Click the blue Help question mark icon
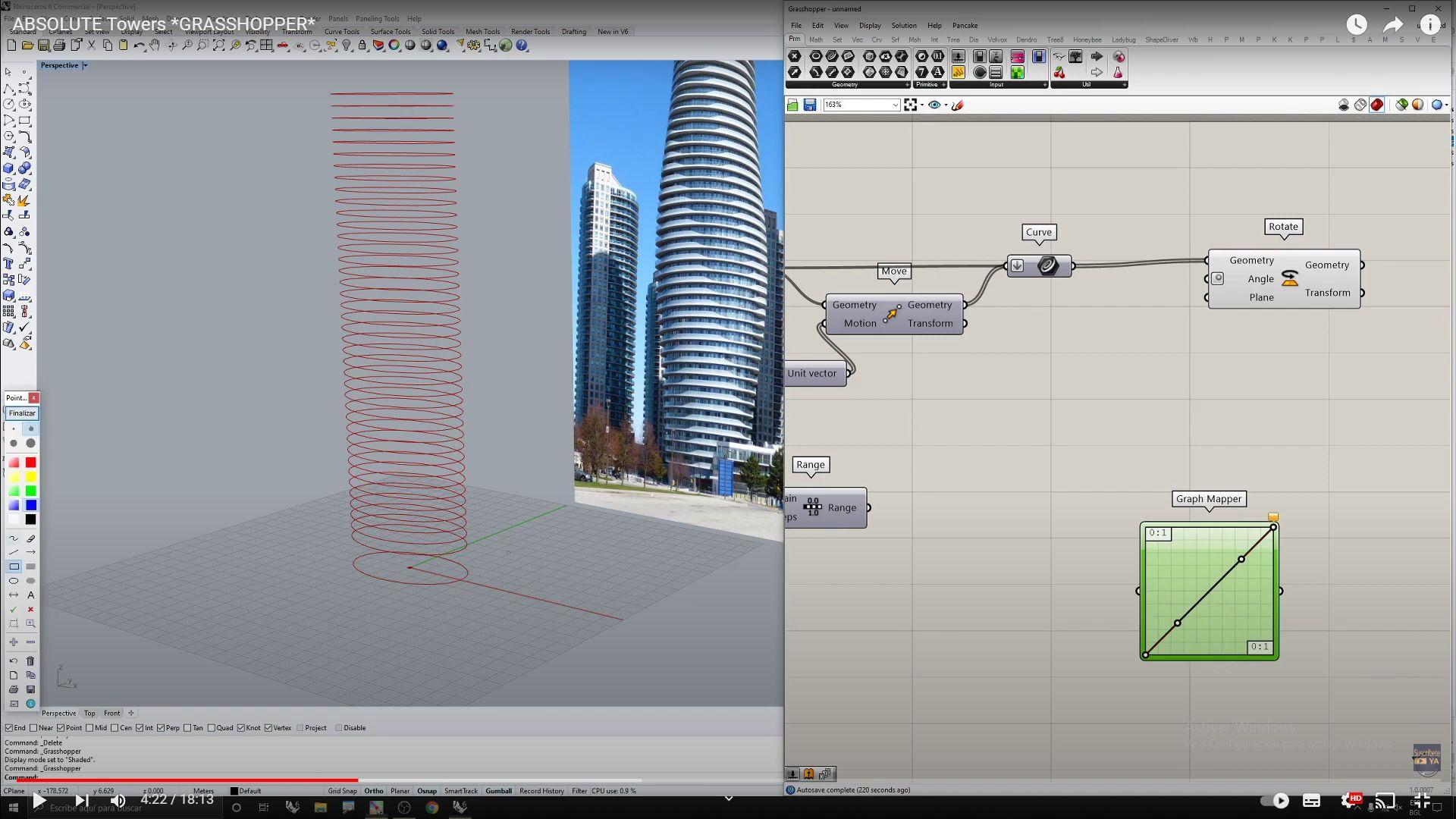The width and height of the screenshot is (1456, 819). click(x=522, y=45)
